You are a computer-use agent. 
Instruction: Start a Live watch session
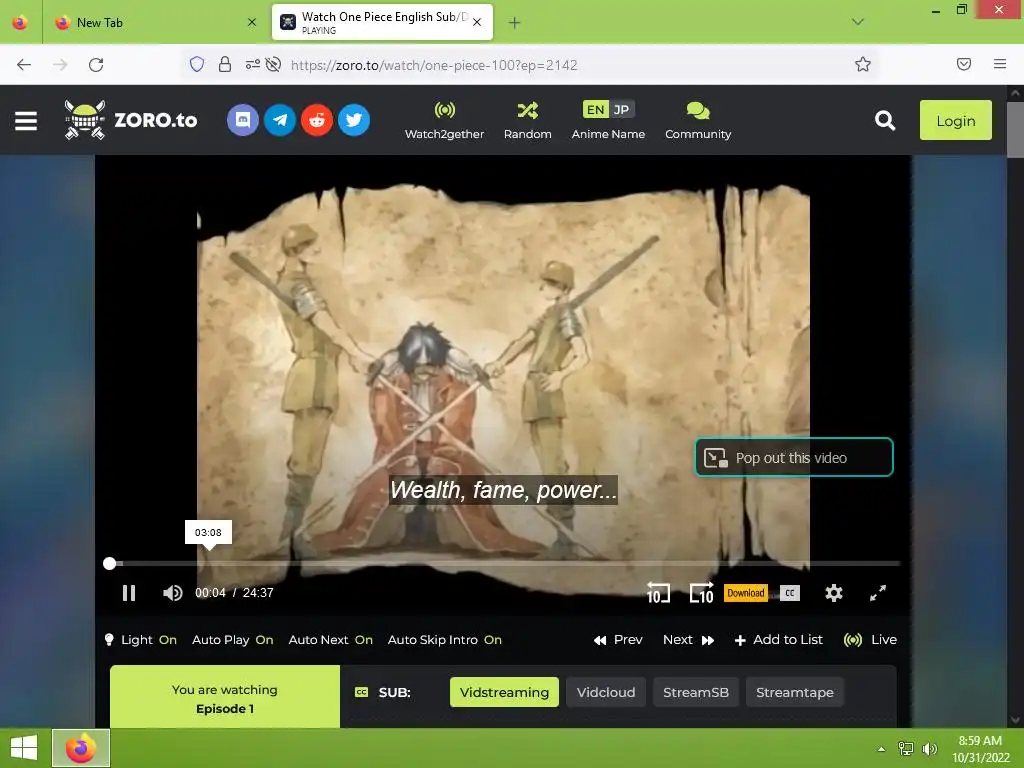tap(870, 640)
